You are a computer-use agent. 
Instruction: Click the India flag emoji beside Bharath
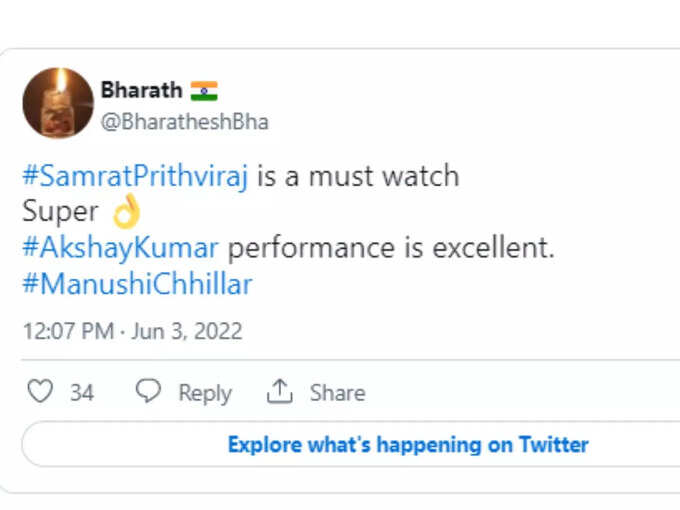[204, 91]
